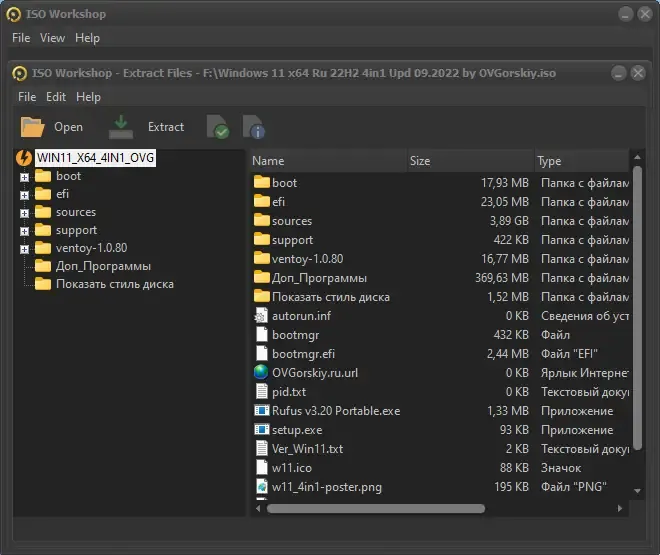This screenshot has width=660, height=555.
Task: Select the ventoy-1.0.80 label in tree
Action: pyautogui.click(x=92, y=248)
